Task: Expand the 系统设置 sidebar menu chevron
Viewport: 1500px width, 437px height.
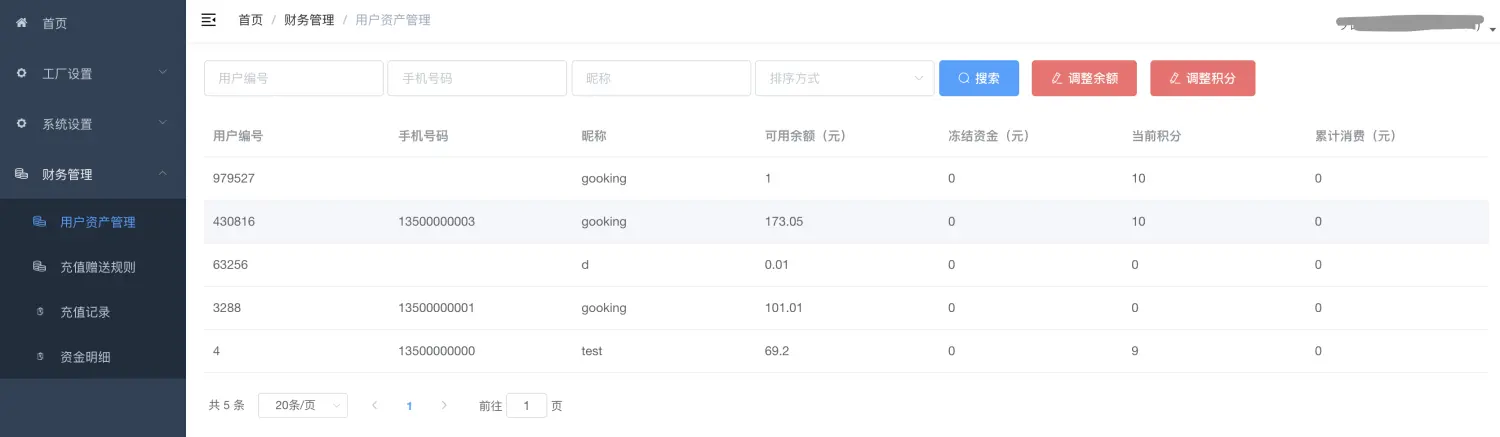Action: (x=163, y=123)
